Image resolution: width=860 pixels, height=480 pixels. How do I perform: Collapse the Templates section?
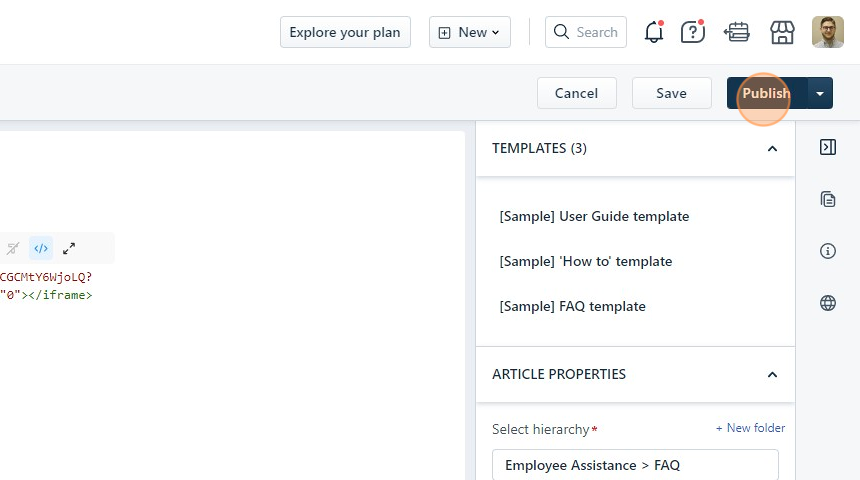pyautogui.click(x=772, y=148)
